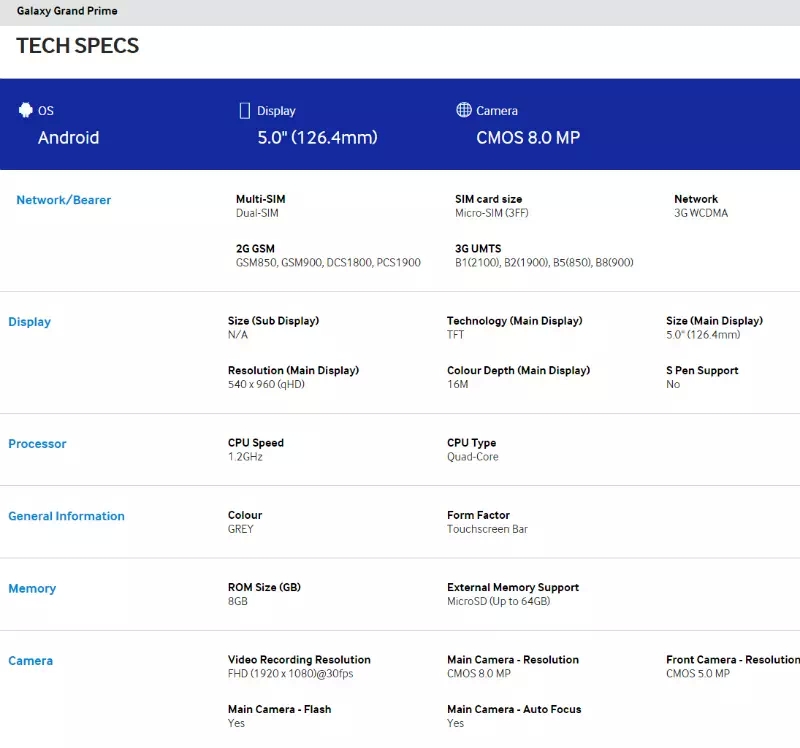Select the "Micro-SIM (3FF)" value
Image resolution: width=800 pixels, height=748 pixels.
pos(492,213)
